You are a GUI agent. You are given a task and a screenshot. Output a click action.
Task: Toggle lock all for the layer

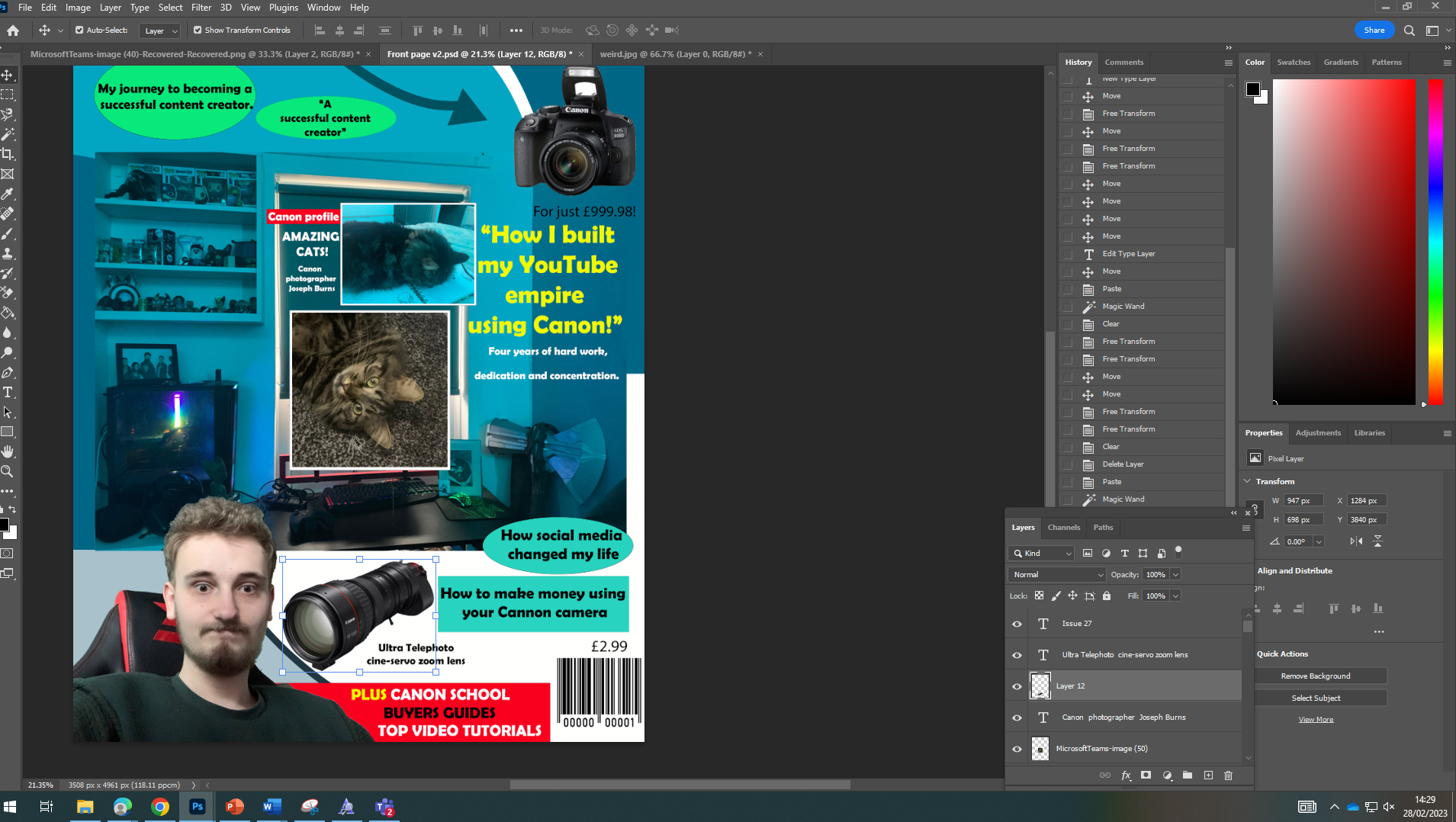click(x=1107, y=596)
